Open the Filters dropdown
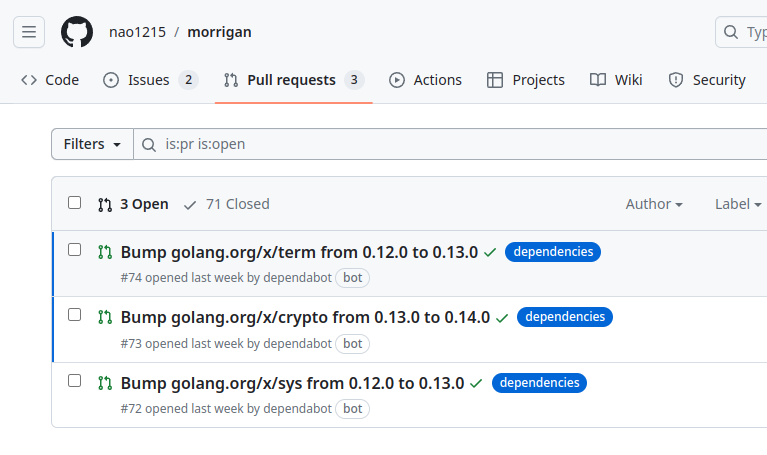The height and width of the screenshot is (455, 767). coord(92,144)
